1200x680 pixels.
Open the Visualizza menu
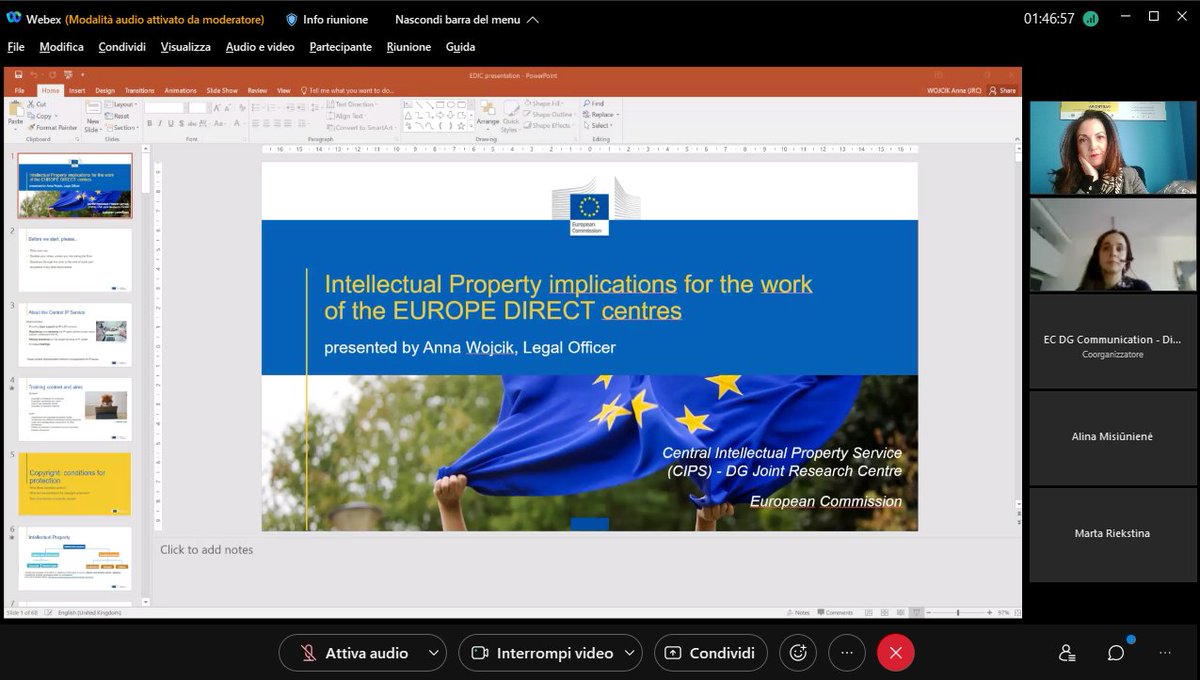pyautogui.click(x=185, y=47)
